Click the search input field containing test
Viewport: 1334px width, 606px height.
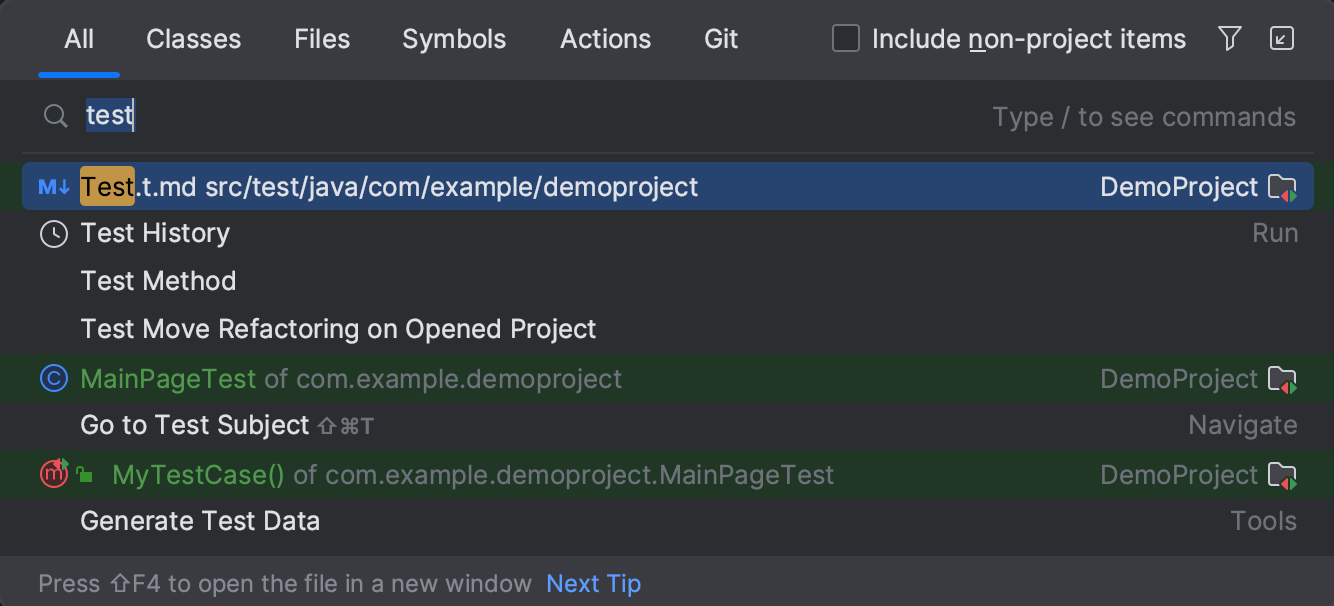tap(500, 117)
